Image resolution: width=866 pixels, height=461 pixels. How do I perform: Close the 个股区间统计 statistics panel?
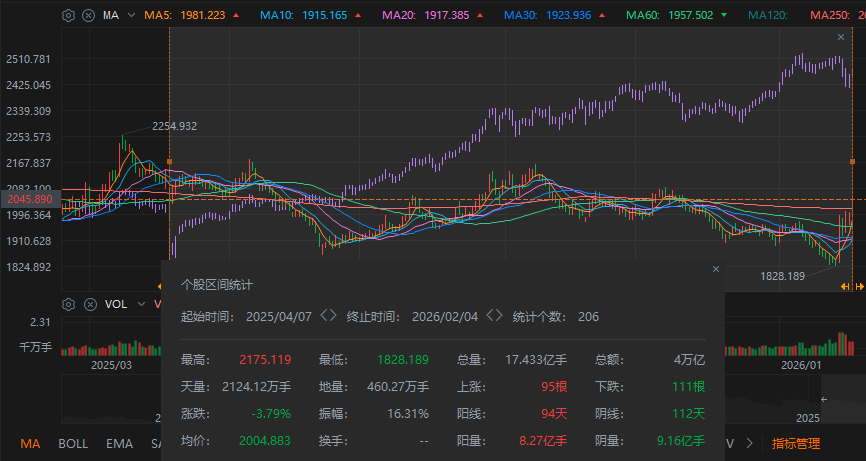[x=715, y=269]
